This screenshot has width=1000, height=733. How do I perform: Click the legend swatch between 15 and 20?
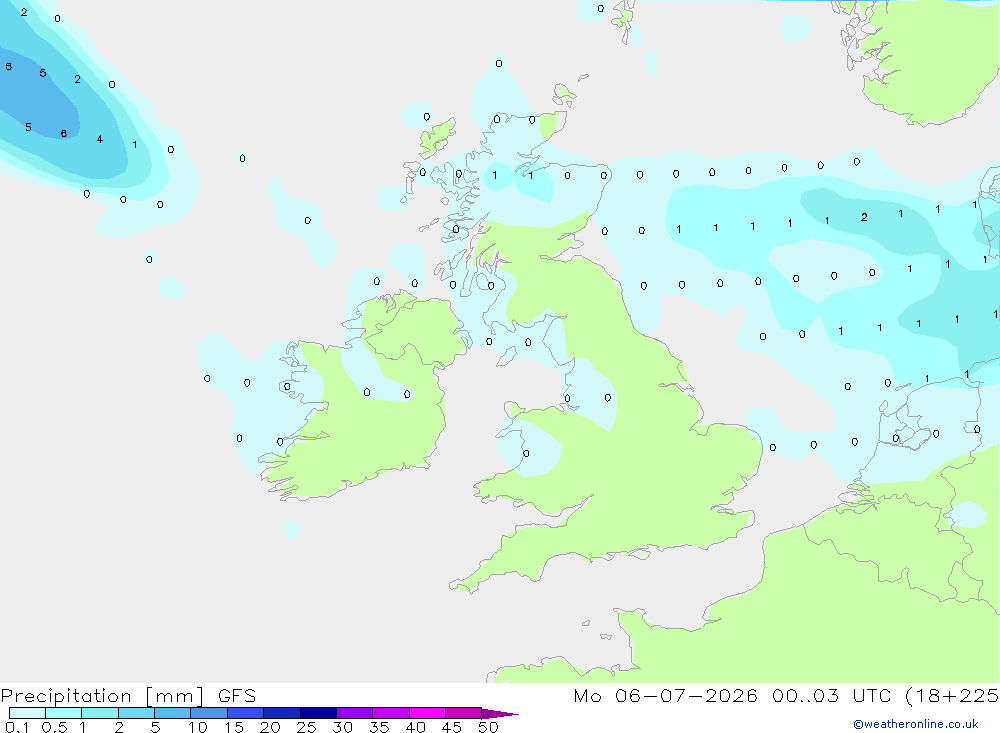(246, 713)
